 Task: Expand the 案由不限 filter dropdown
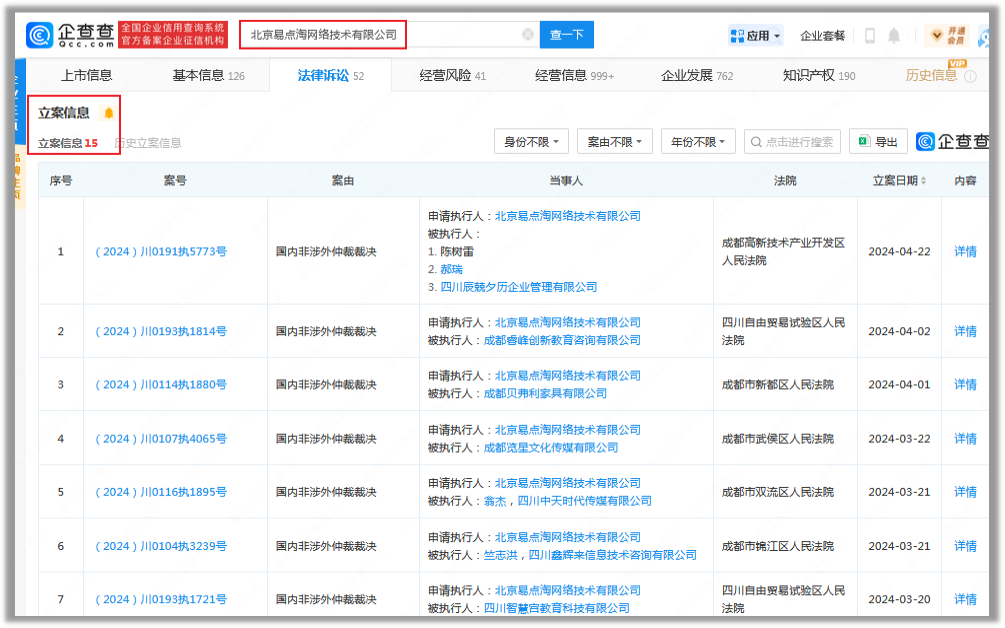pyautogui.click(x=614, y=142)
